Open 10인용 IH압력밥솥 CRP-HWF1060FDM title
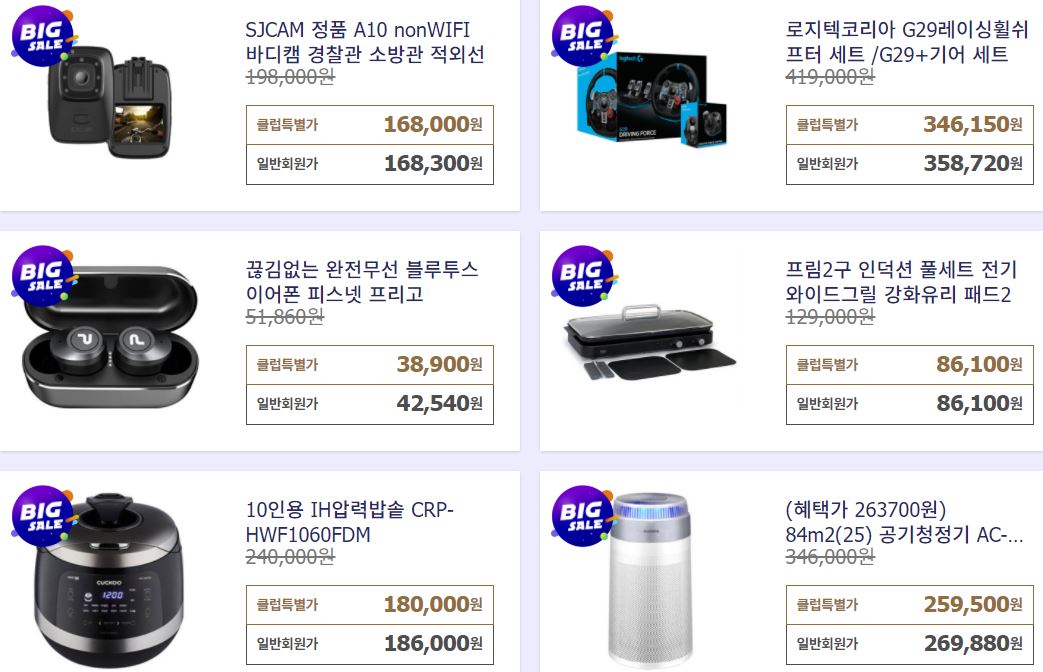Viewport: 1043px width, 672px height. point(349,522)
